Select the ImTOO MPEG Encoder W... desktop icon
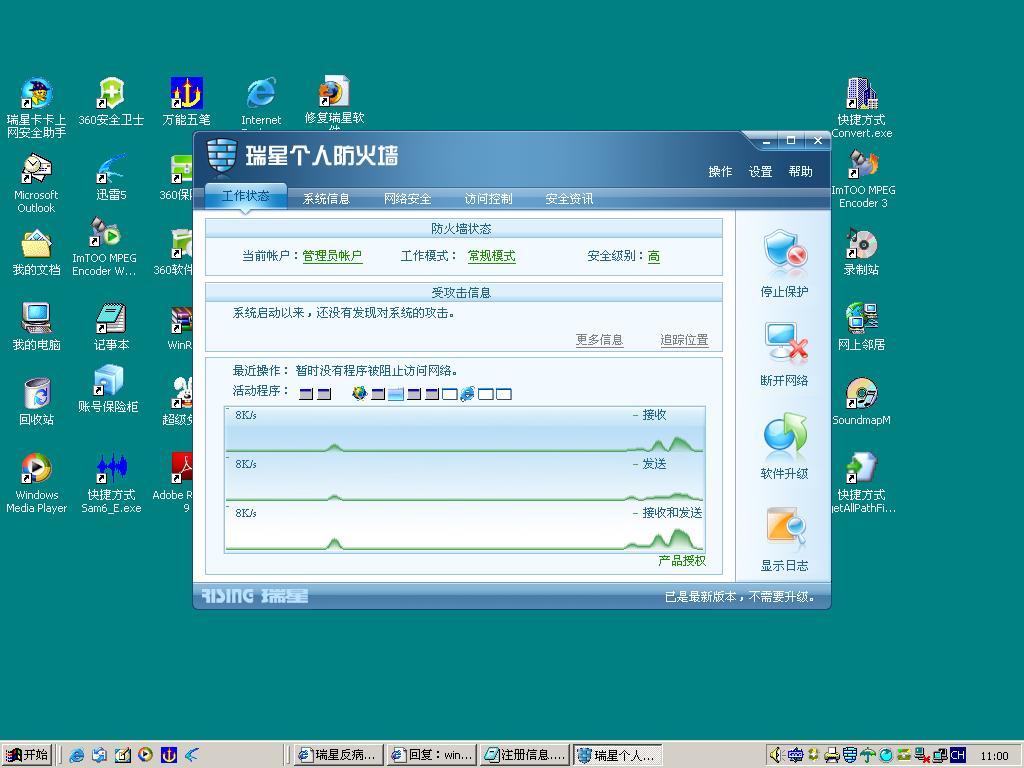Image resolution: width=1024 pixels, height=768 pixels. 104,248
